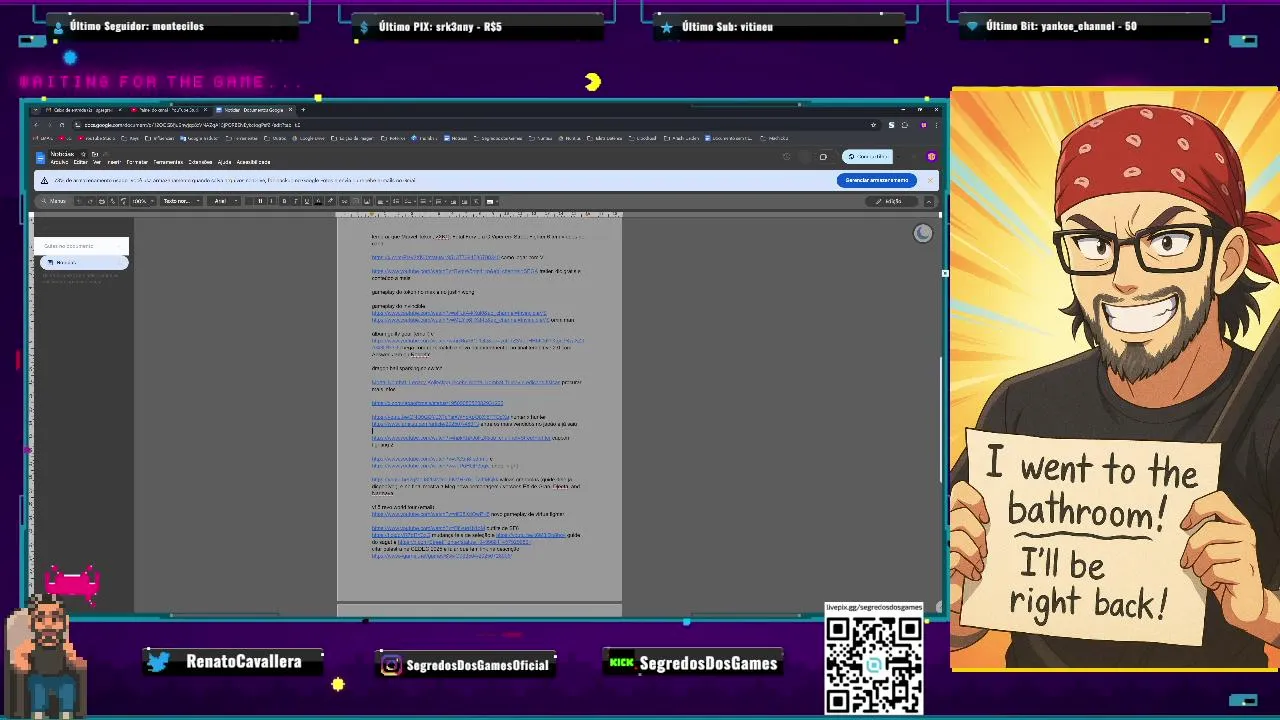The width and height of the screenshot is (1280, 720).
Task: Increase font size with plus
Action: click(x=271, y=201)
